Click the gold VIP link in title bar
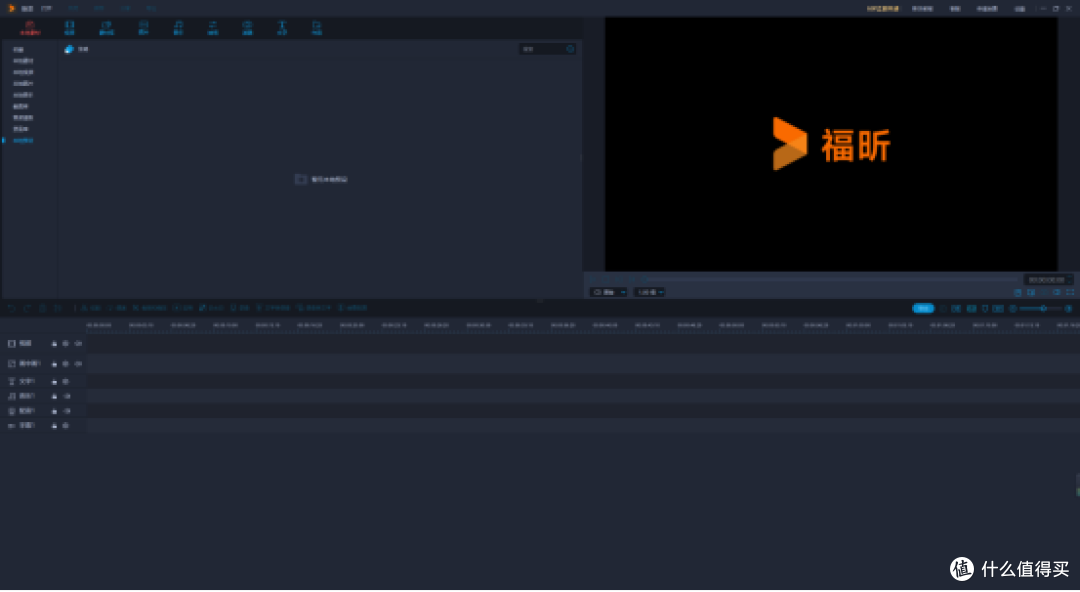Image resolution: width=1080 pixels, height=592 pixels. pos(882,8)
